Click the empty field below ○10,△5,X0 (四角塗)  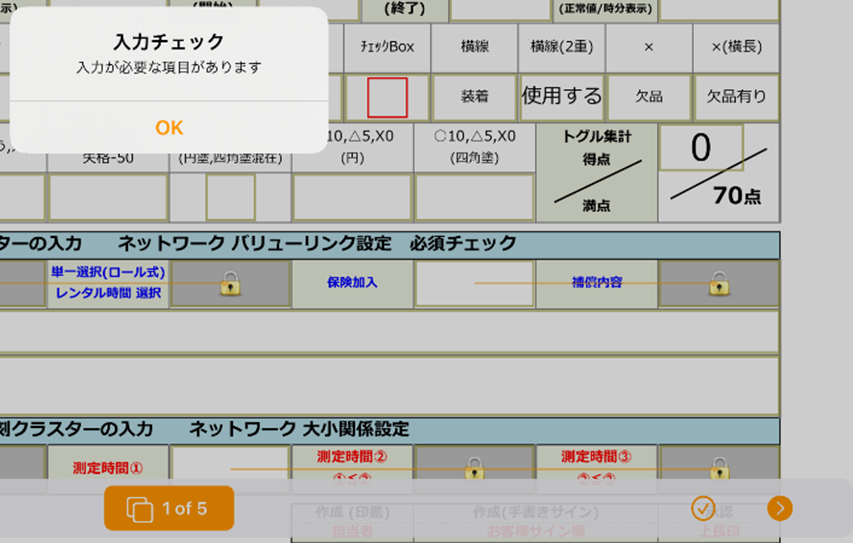click(x=475, y=197)
